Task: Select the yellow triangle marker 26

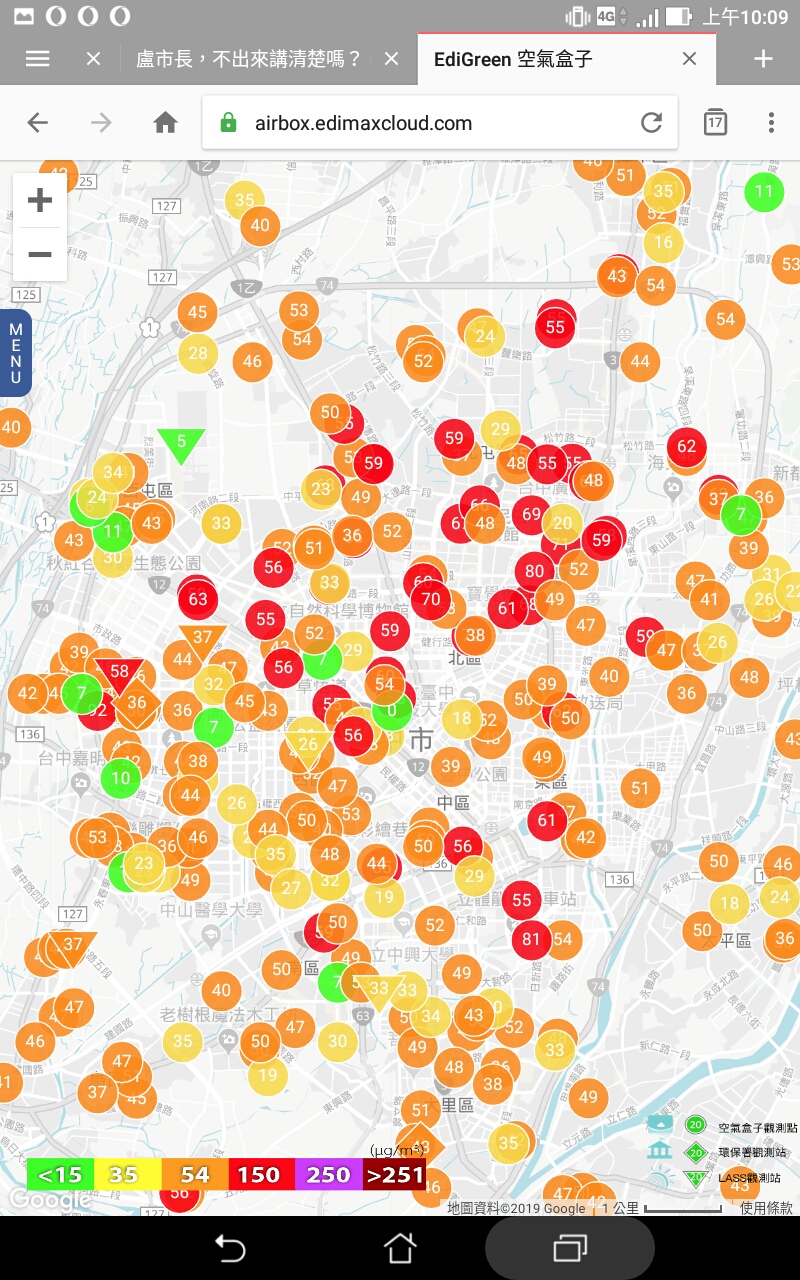Action: pyautogui.click(x=308, y=745)
